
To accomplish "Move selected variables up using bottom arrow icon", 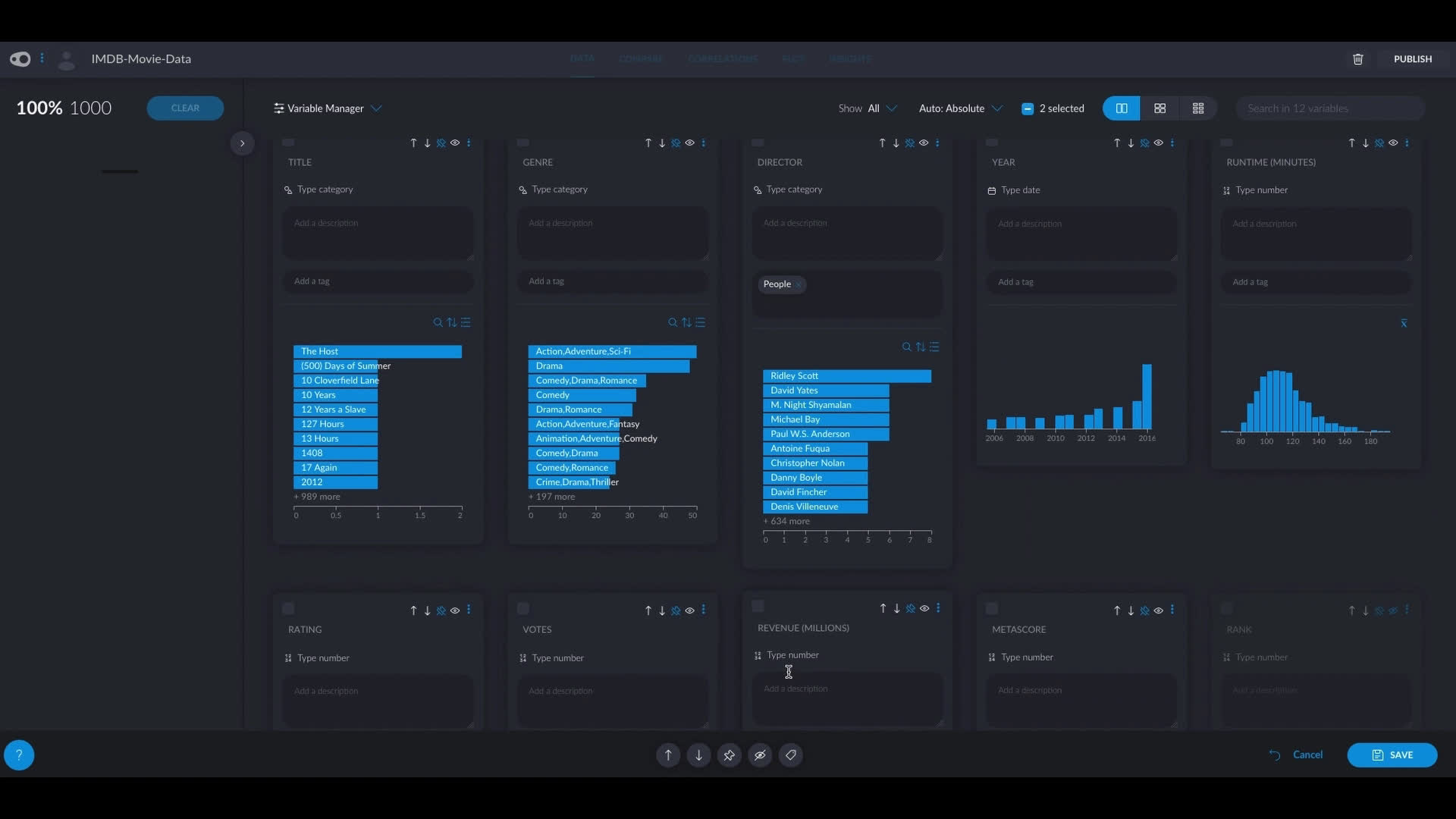I will 667,755.
